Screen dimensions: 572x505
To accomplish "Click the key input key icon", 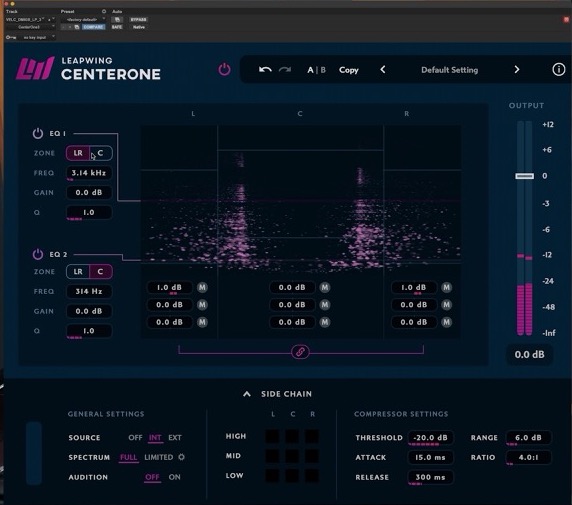I will 11,37.
